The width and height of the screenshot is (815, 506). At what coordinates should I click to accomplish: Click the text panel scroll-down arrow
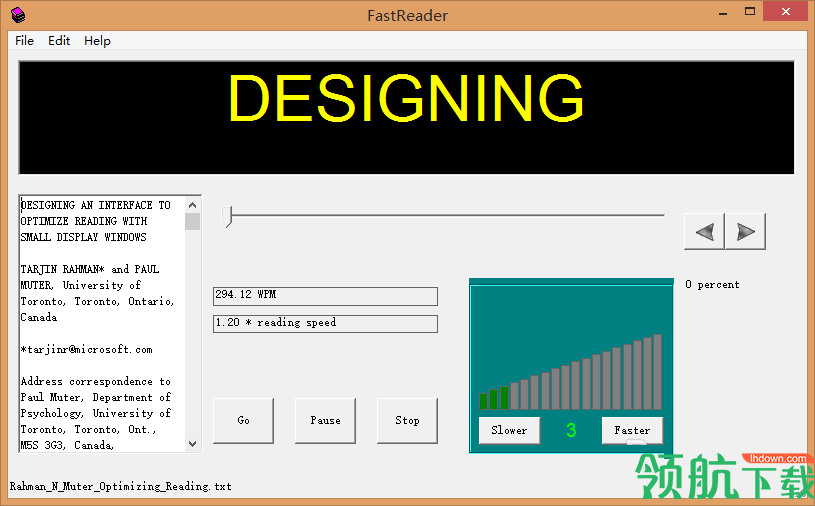192,444
